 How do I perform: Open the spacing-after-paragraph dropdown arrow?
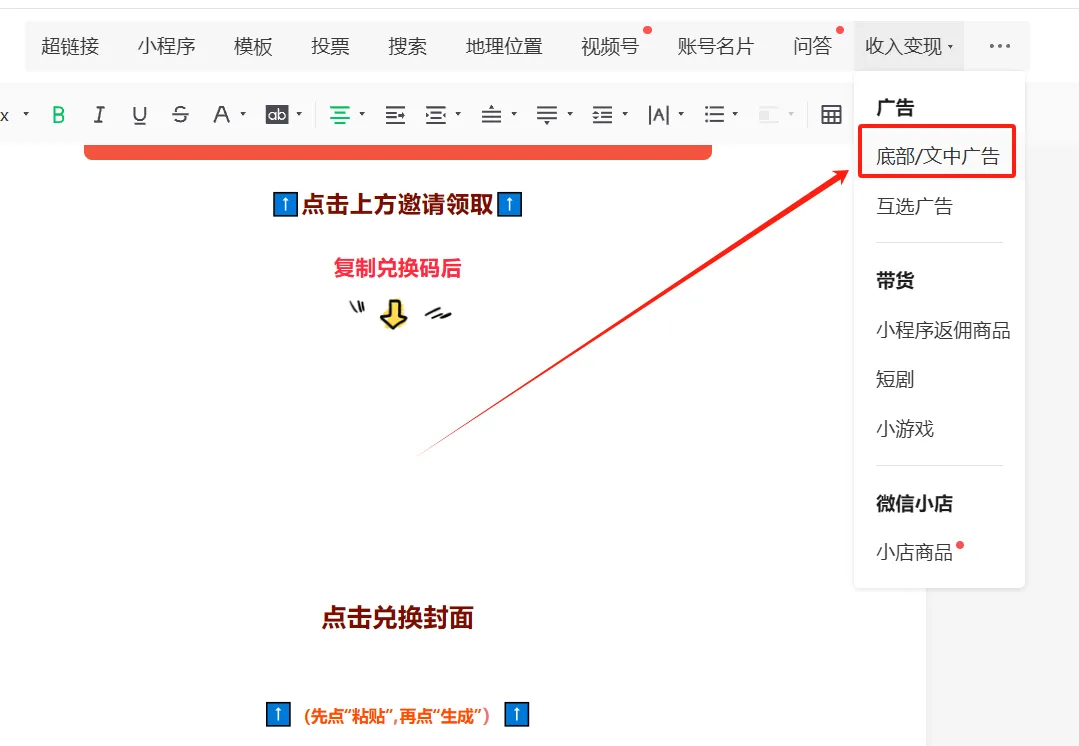tap(570, 114)
